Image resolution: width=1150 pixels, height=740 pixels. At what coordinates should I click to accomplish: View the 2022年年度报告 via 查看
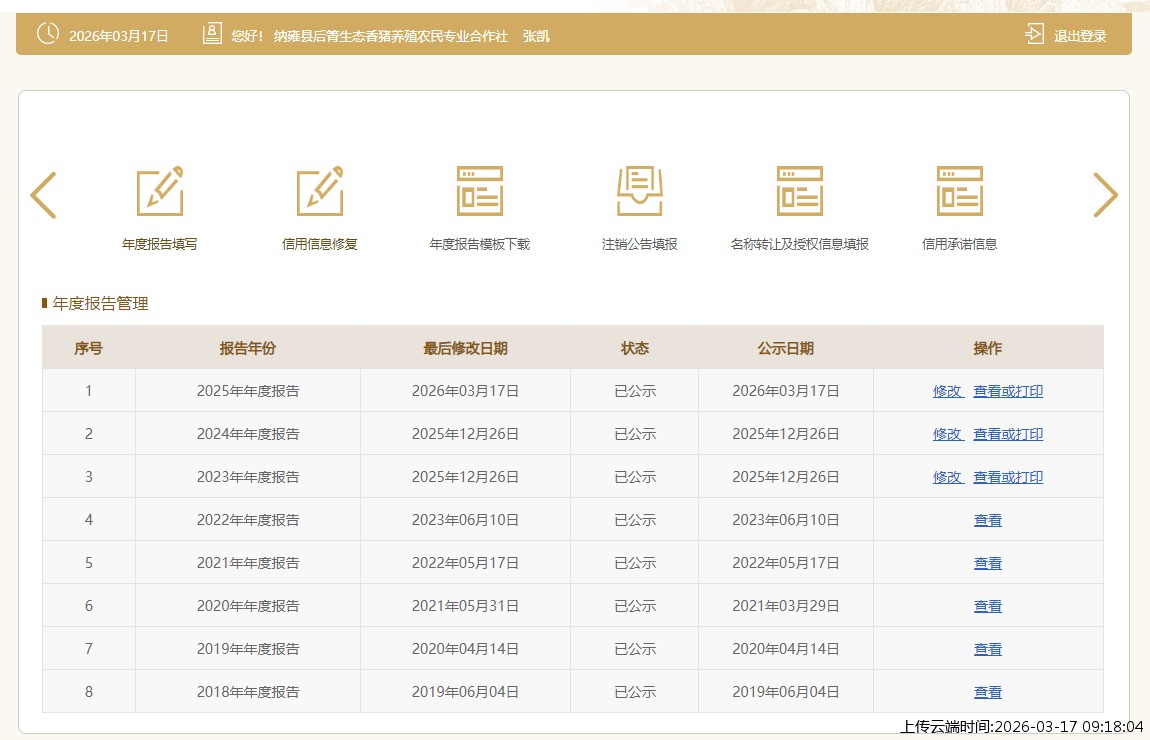coord(988,520)
